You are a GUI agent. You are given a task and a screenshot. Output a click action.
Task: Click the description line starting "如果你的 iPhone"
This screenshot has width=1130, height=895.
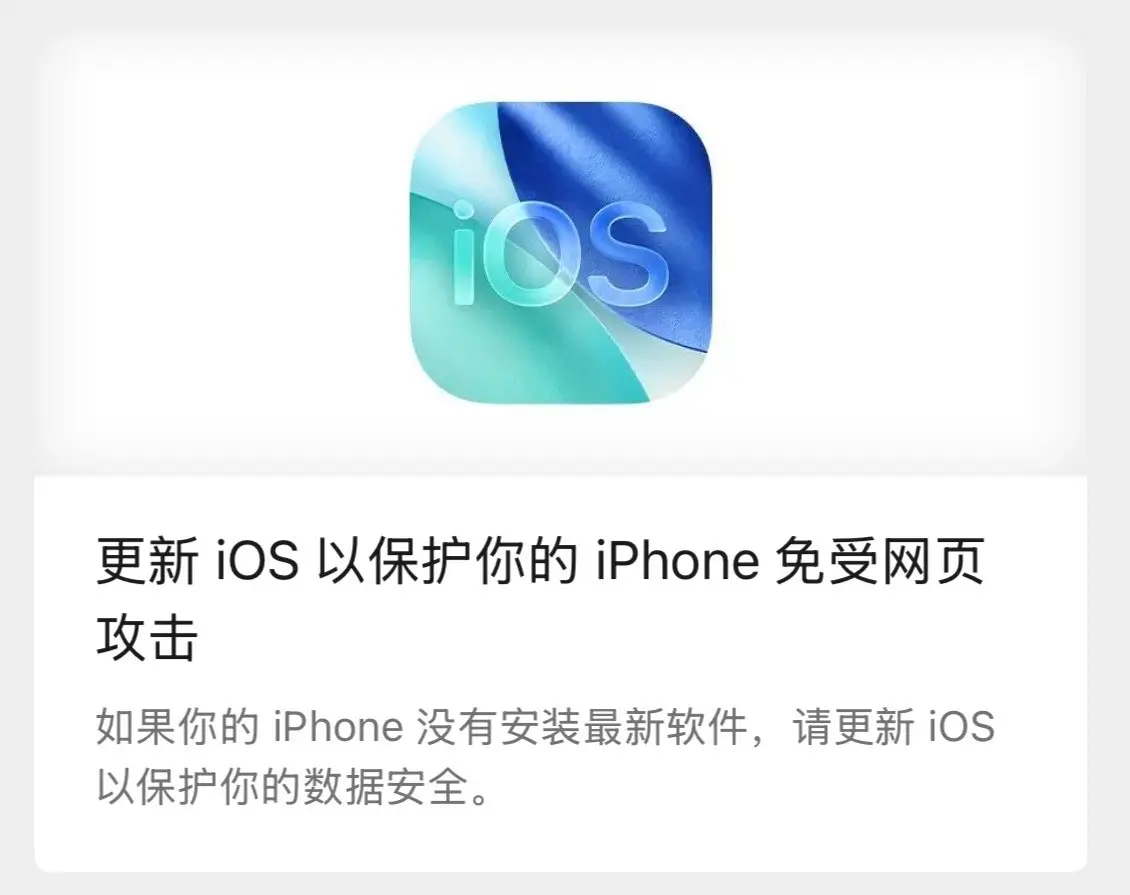click(x=546, y=726)
